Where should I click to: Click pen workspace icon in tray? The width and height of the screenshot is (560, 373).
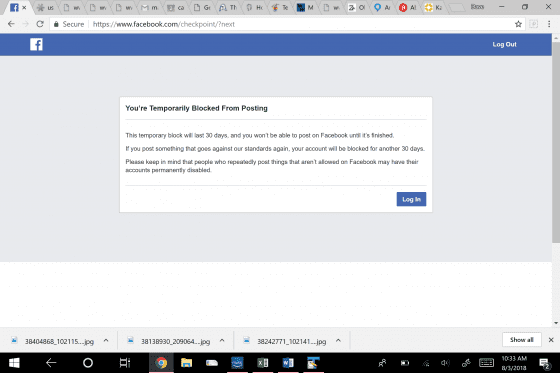[x=466, y=363]
